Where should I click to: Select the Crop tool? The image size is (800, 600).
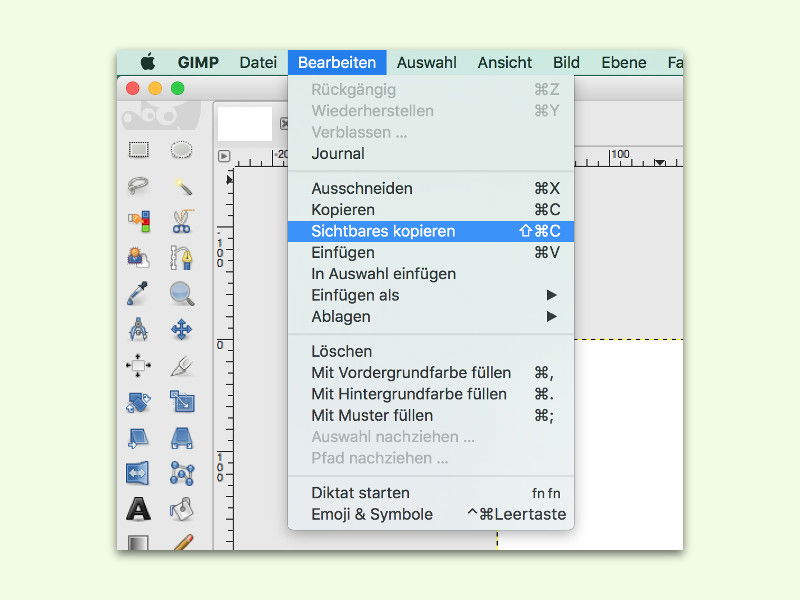point(182,365)
